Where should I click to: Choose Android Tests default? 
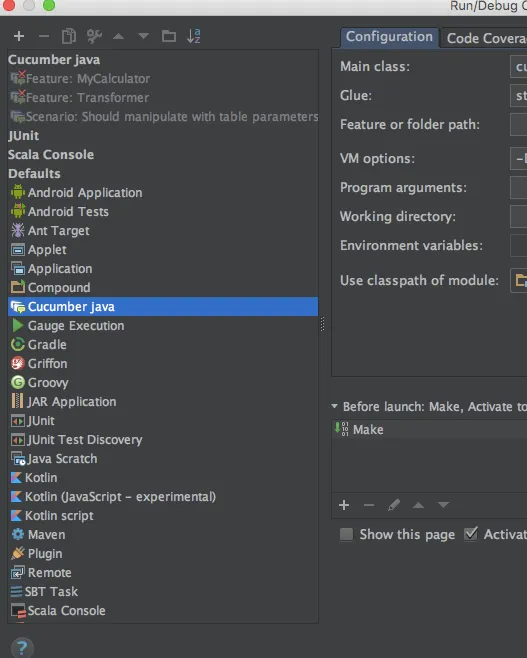[163, 212]
